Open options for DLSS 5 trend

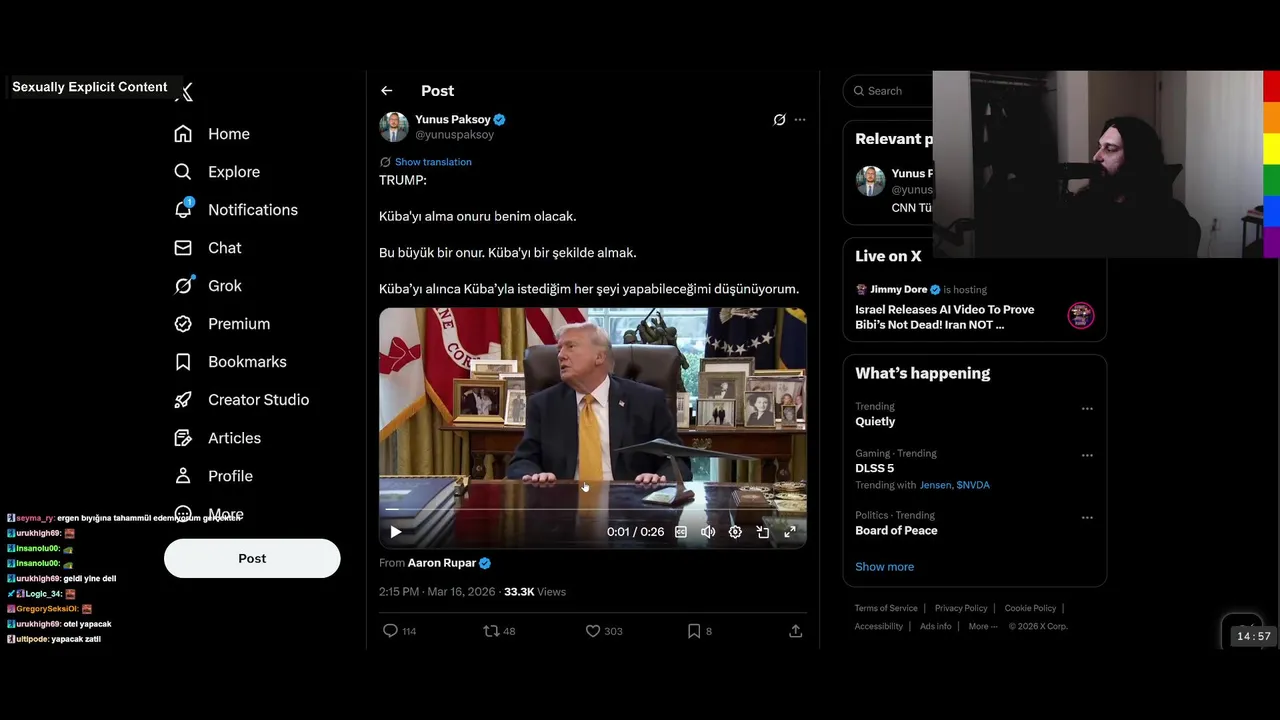click(x=1087, y=456)
